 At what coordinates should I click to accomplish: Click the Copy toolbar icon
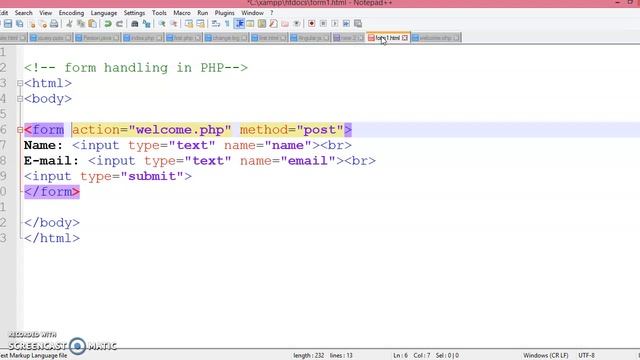point(81,24)
